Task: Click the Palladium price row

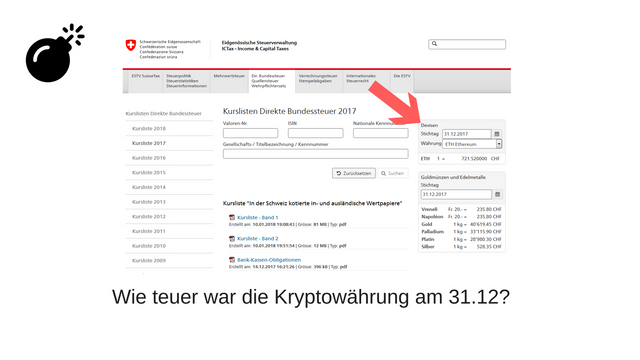Action: (461, 231)
